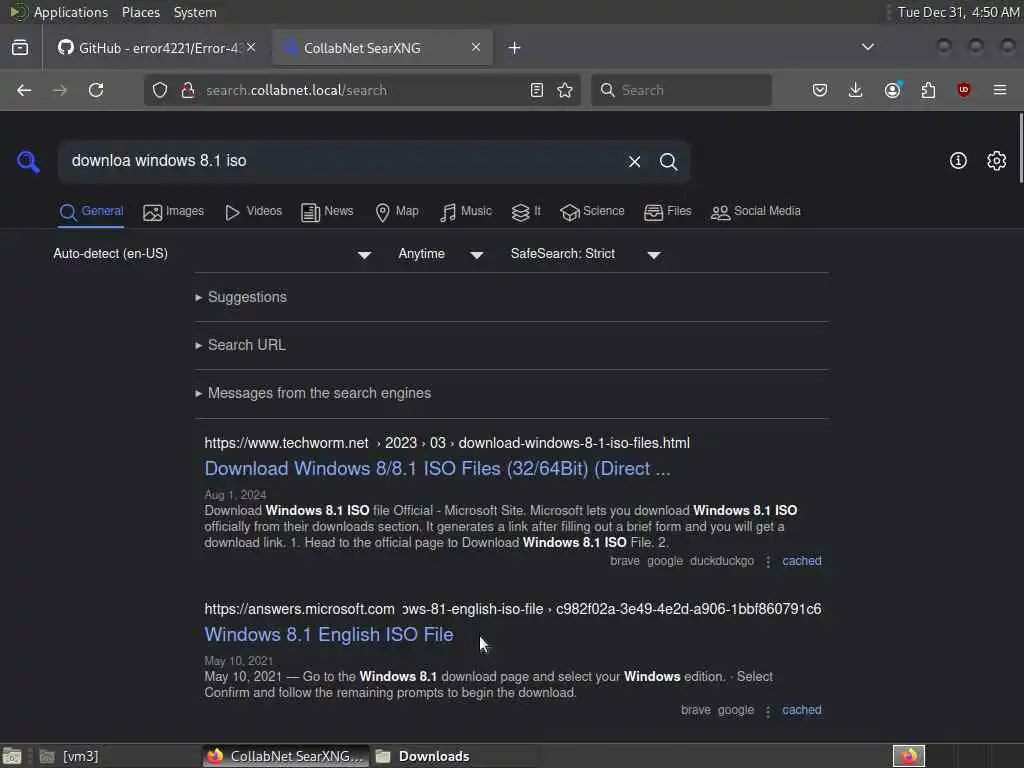Select the Images search category

click(174, 212)
